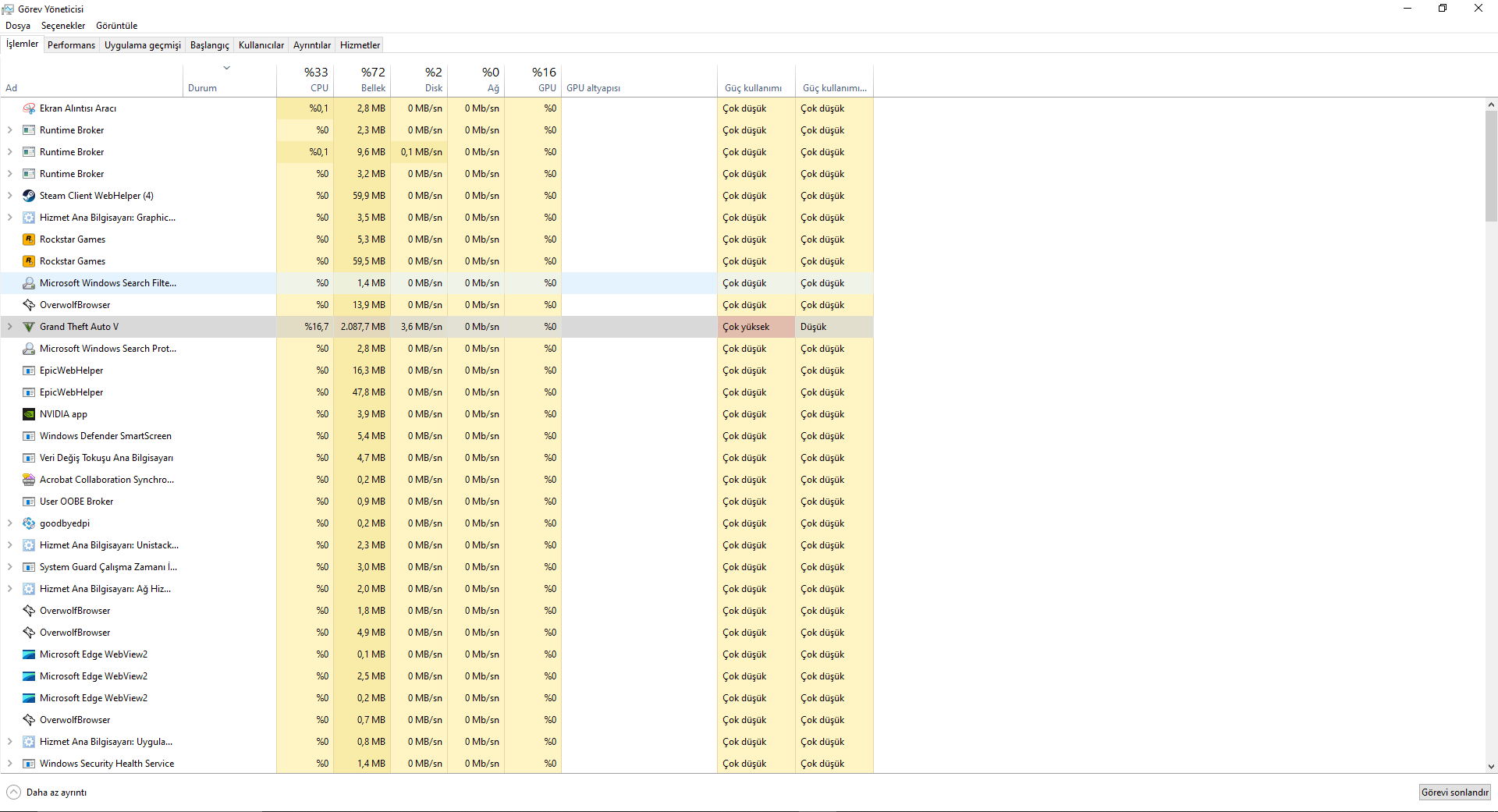1498x812 pixels.
Task: Sort processes by the Bellek column header
Action: click(x=362, y=79)
